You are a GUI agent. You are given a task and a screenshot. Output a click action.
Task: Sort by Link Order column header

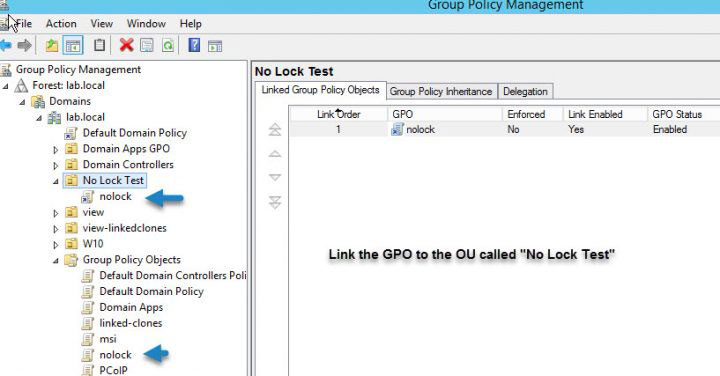[x=339, y=114]
